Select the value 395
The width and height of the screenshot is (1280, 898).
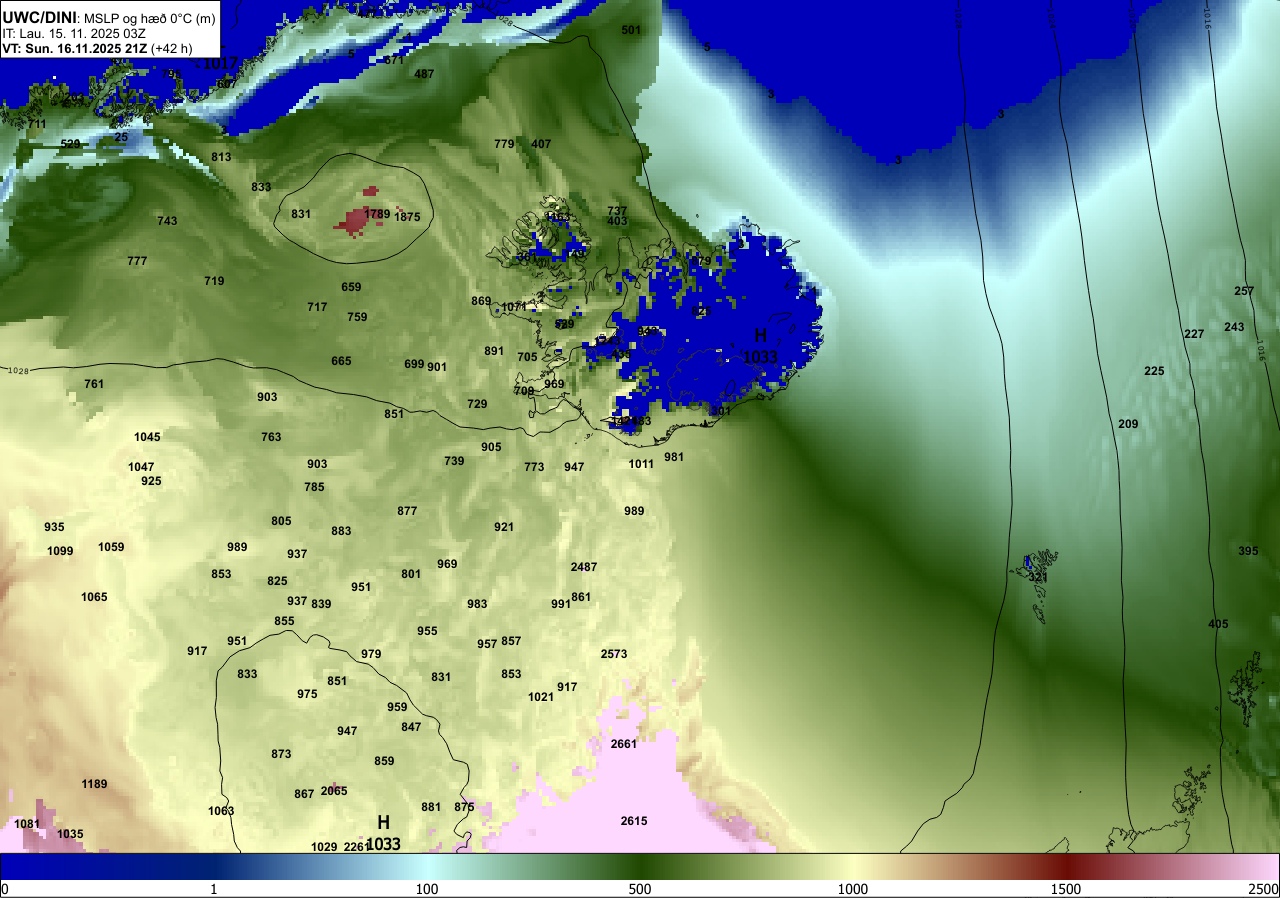tap(1248, 551)
